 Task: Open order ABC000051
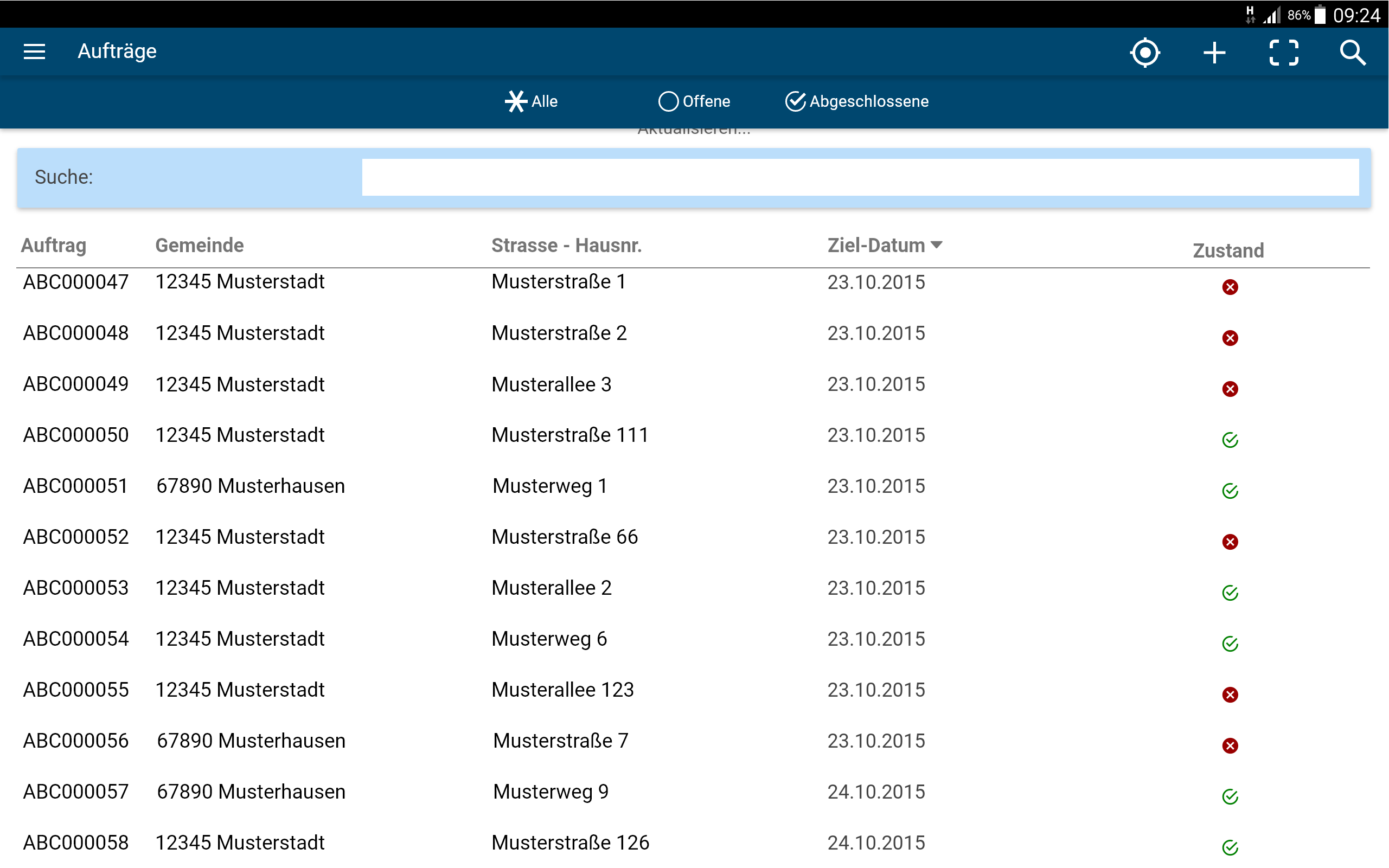[75, 486]
